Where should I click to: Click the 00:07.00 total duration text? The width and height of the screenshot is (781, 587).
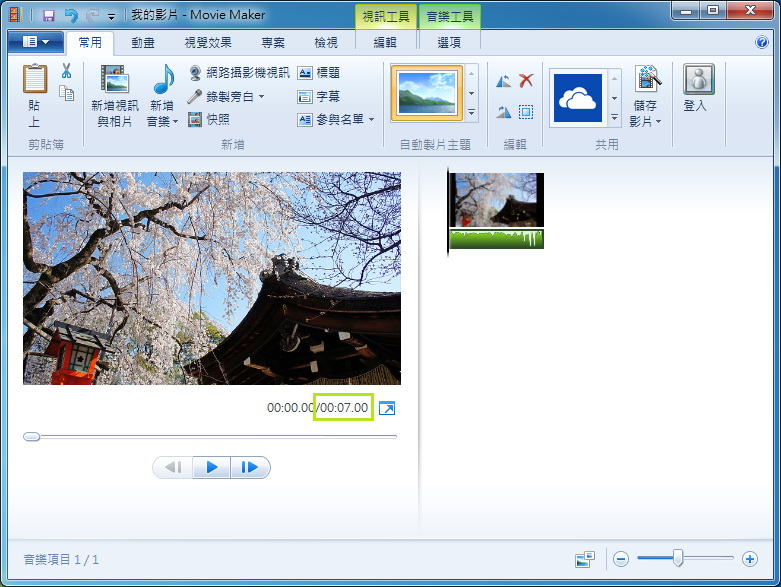coord(344,408)
